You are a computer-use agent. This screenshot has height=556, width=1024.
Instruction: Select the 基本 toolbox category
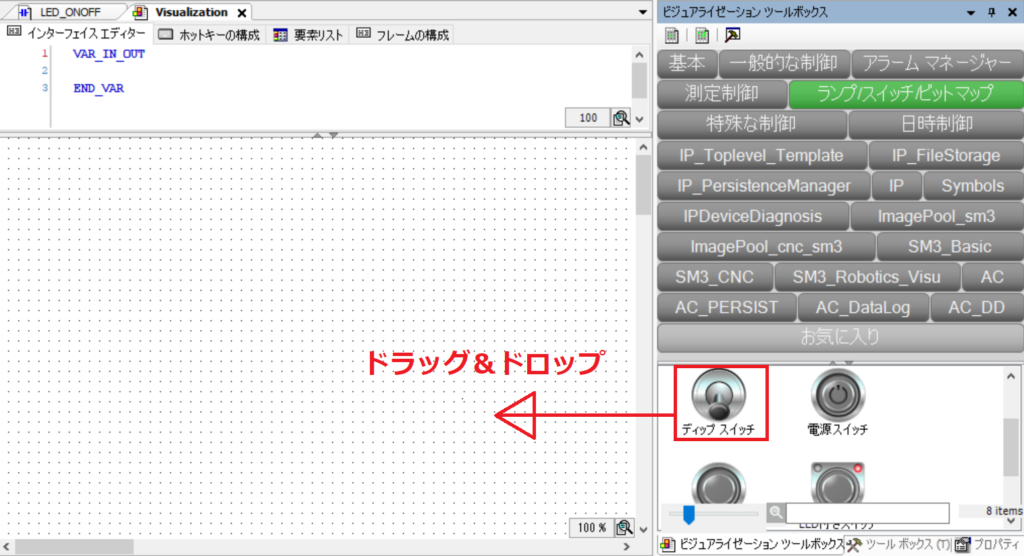pos(687,64)
